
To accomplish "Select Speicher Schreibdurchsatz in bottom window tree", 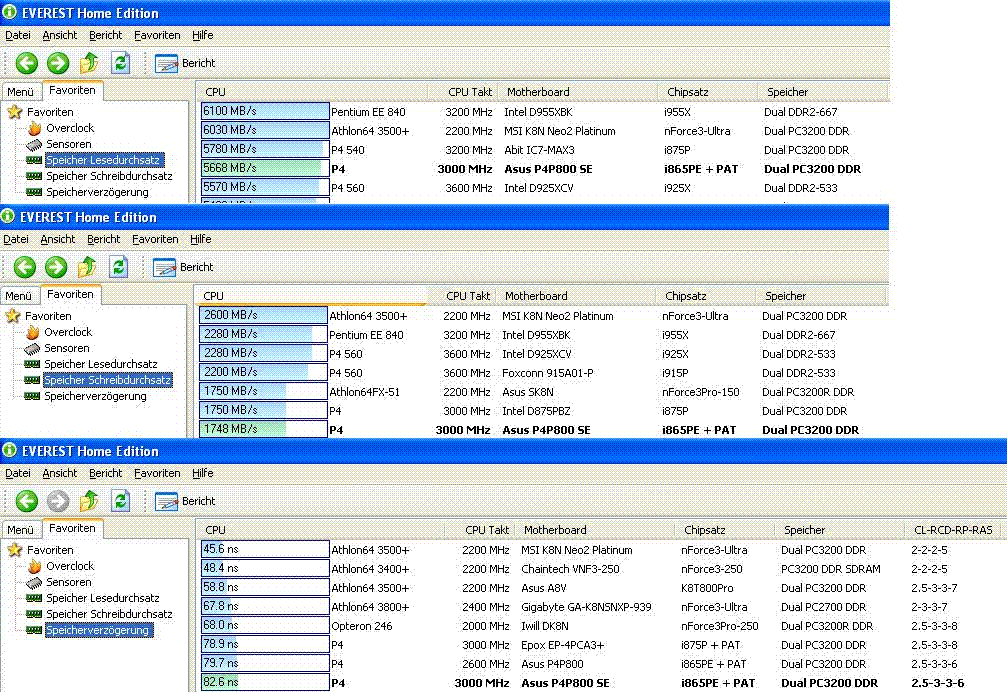I will pos(109,614).
